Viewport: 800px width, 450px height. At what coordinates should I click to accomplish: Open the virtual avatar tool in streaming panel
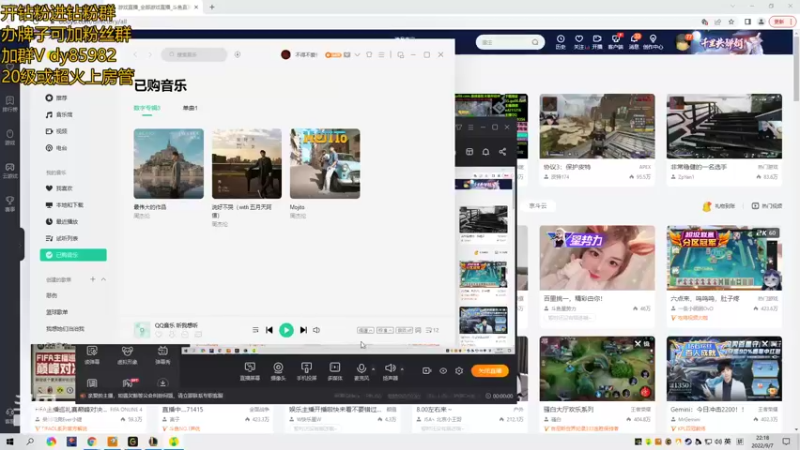[127, 355]
